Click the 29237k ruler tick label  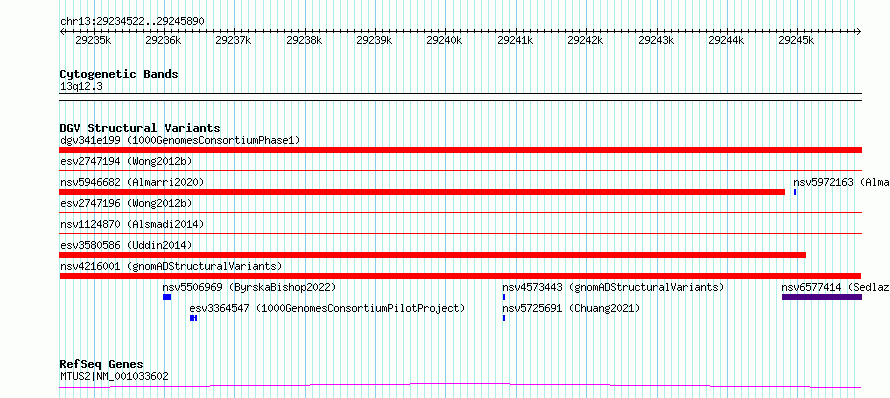click(x=233, y=40)
